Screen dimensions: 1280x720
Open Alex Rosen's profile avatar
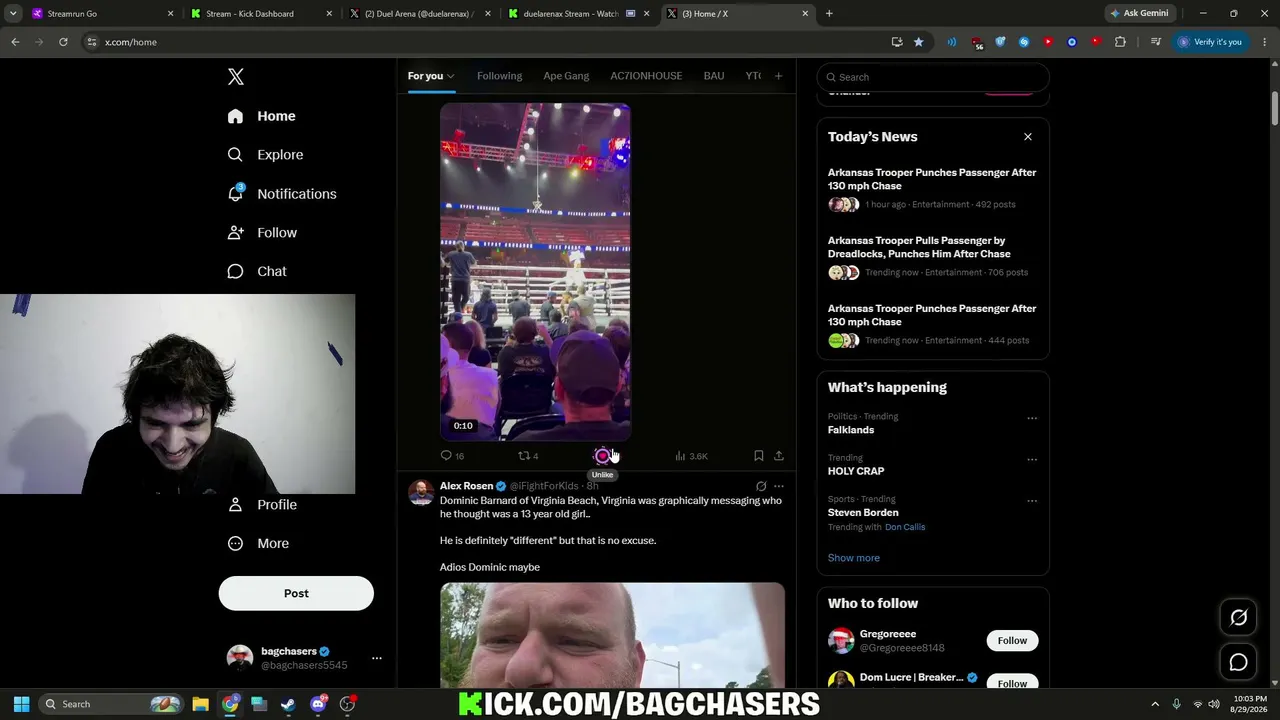point(421,493)
